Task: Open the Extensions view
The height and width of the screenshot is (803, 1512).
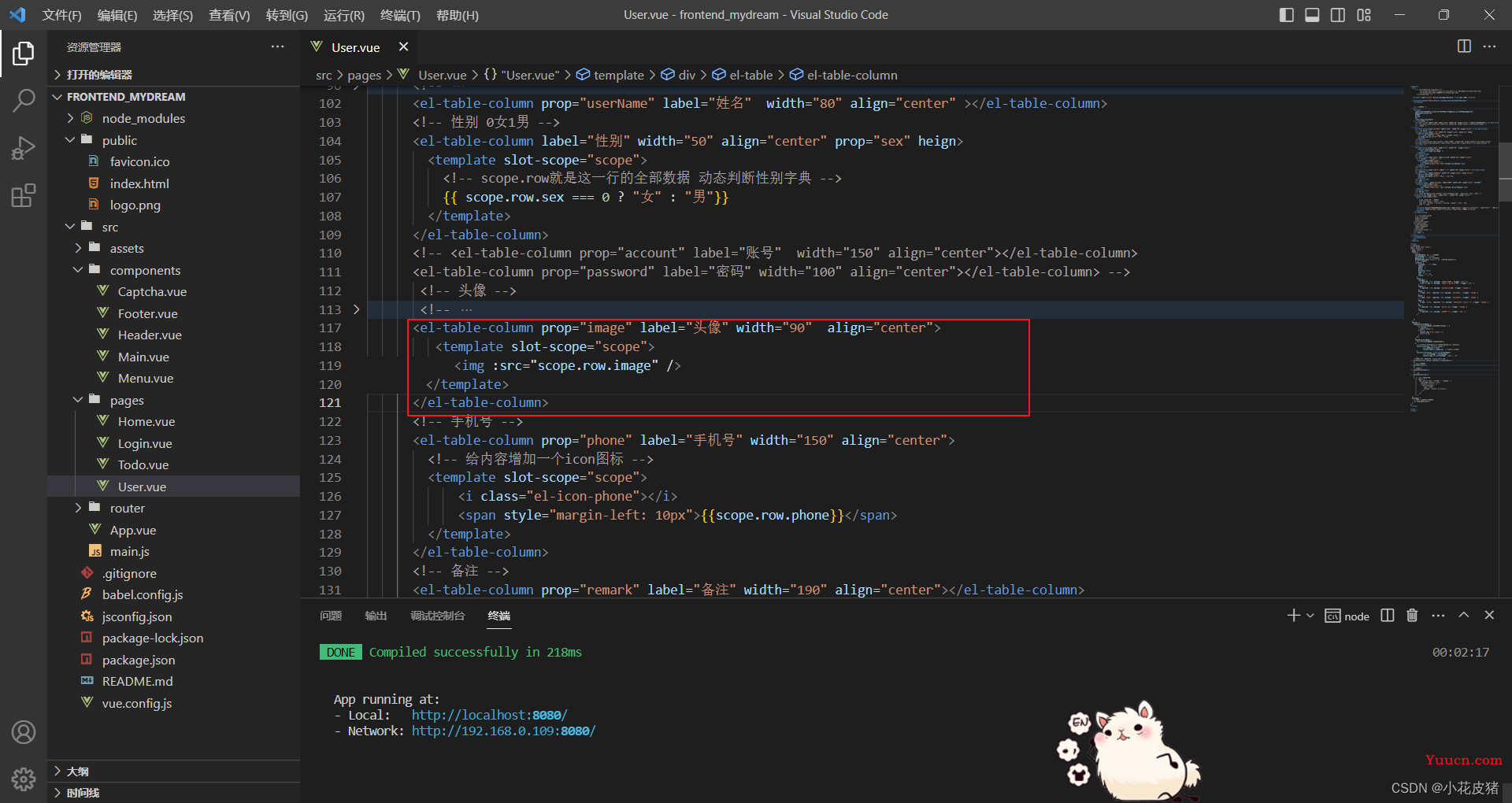Action: pyautogui.click(x=24, y=194)
